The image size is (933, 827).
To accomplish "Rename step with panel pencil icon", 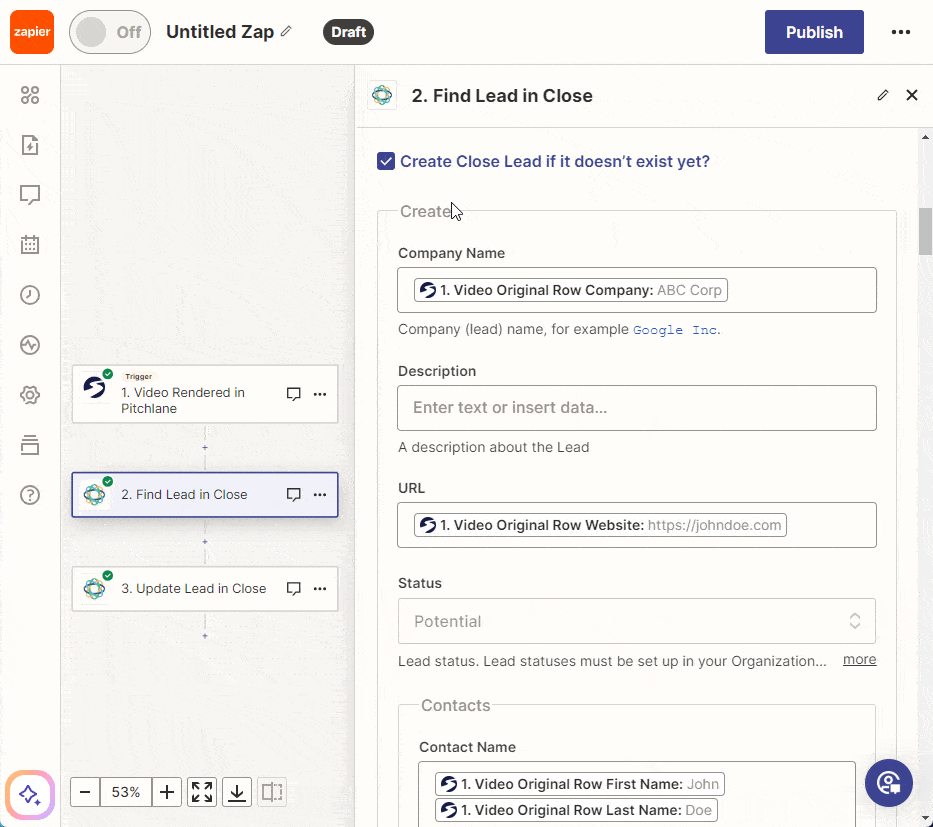I will click(883, 95).
